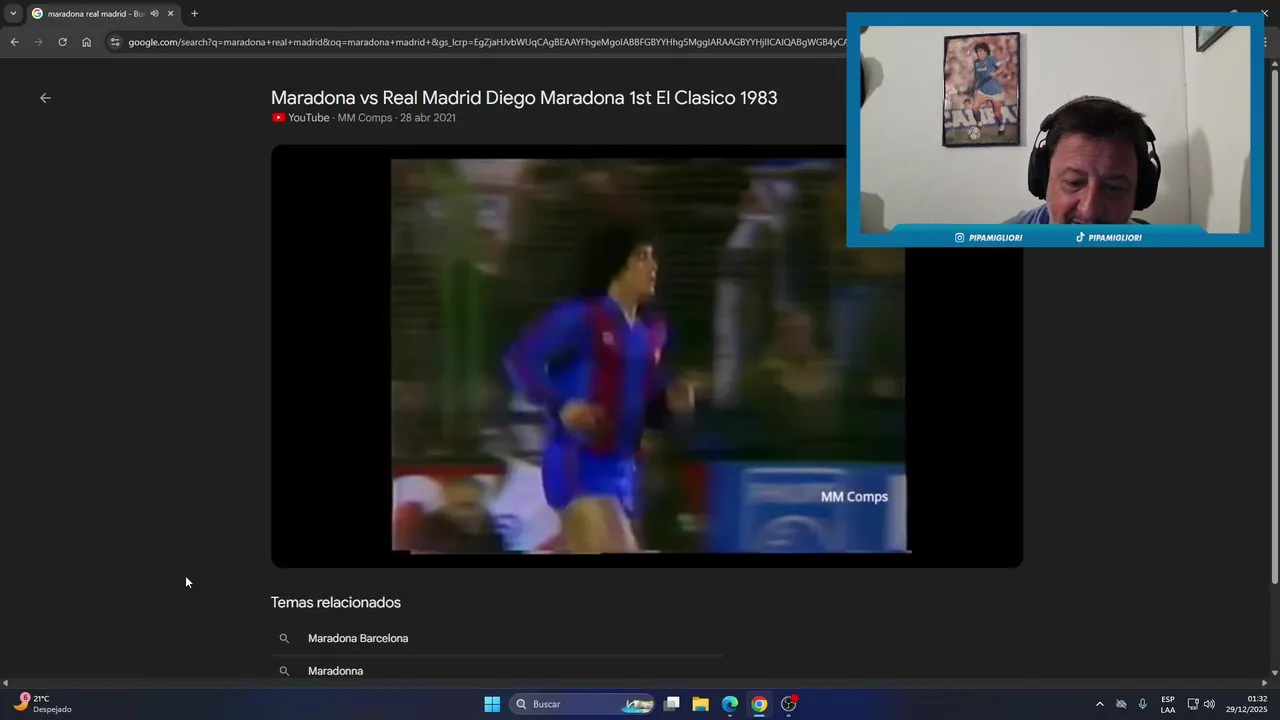
Task: Return to results with page back arrow
Action: coord(45,98)
